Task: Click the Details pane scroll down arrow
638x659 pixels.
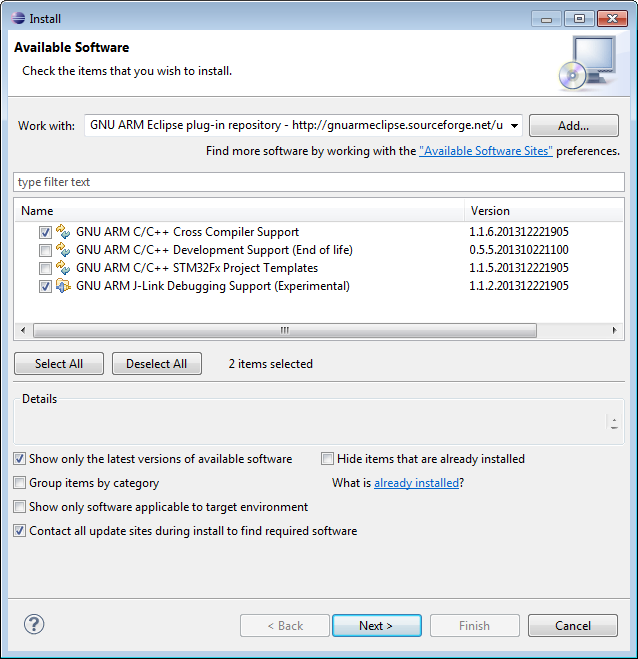Action: coord(614,428)
